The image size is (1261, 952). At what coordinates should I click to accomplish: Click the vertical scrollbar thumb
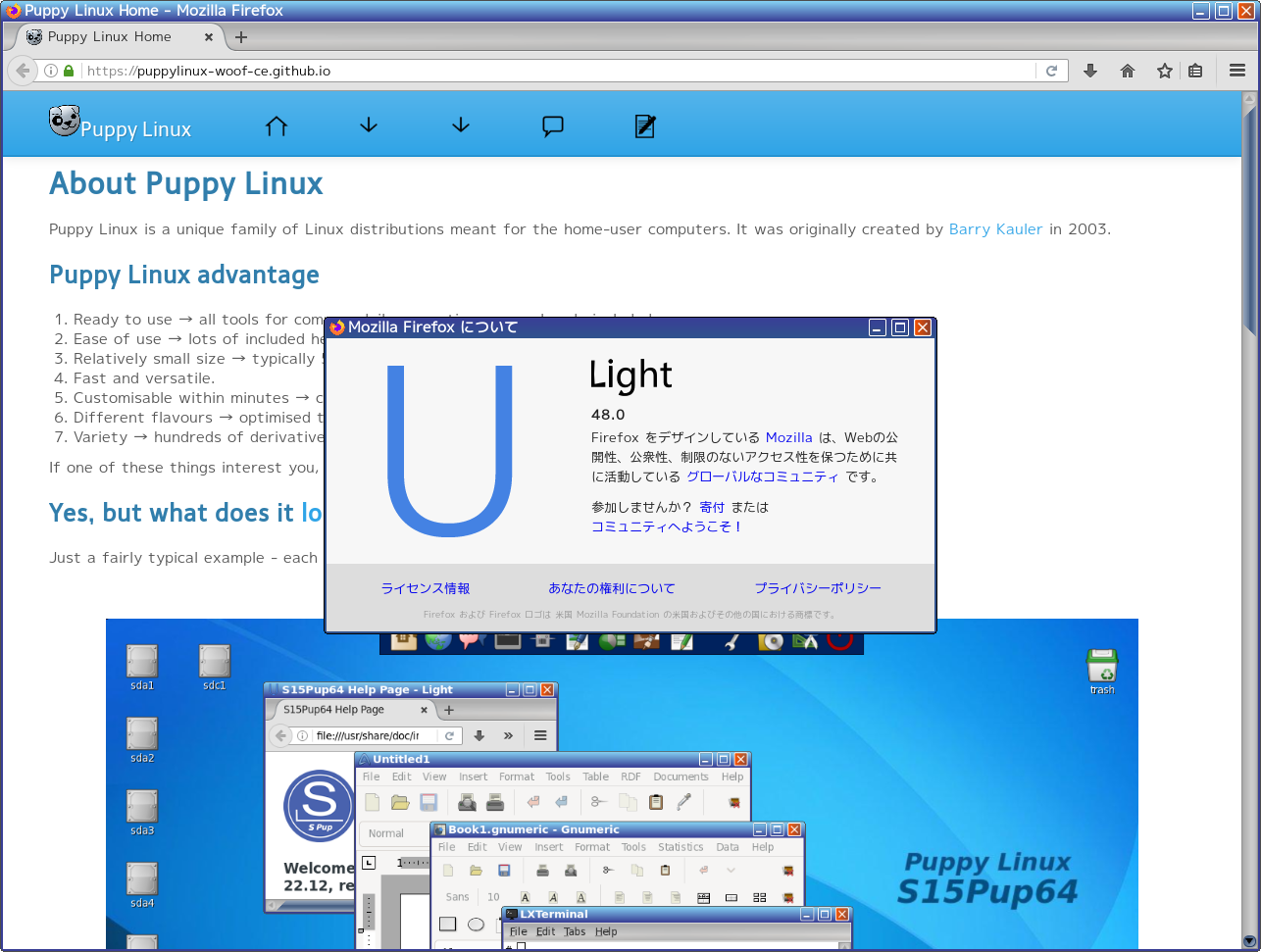coord(1249,221)
